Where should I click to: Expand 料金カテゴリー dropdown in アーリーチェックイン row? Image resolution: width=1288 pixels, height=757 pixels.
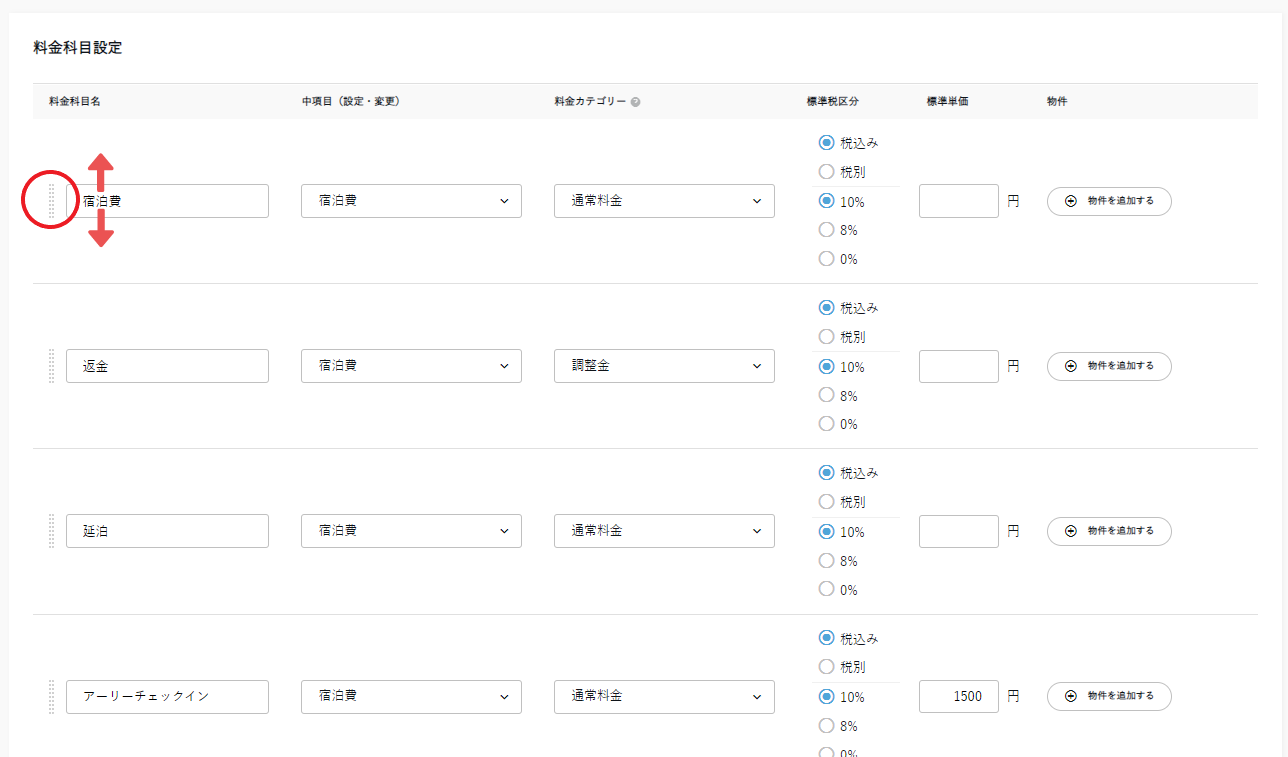point(664,696)
